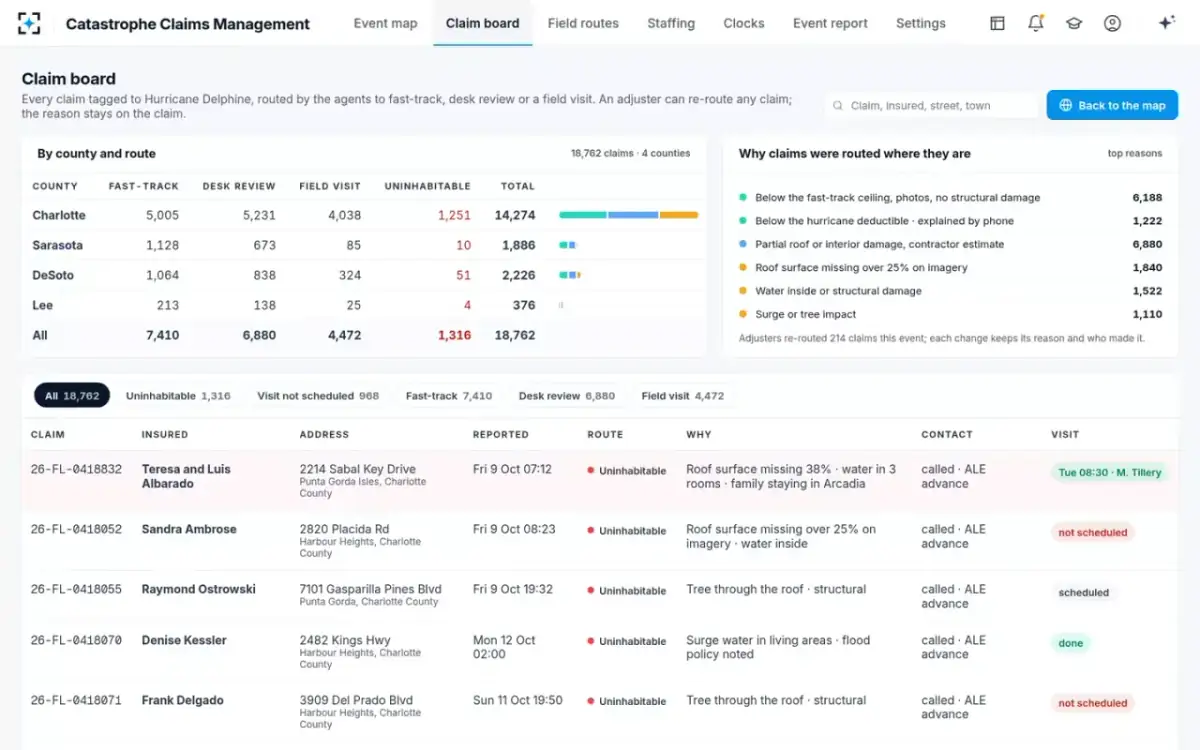Open the user account profile icon

click(1112, 23)
